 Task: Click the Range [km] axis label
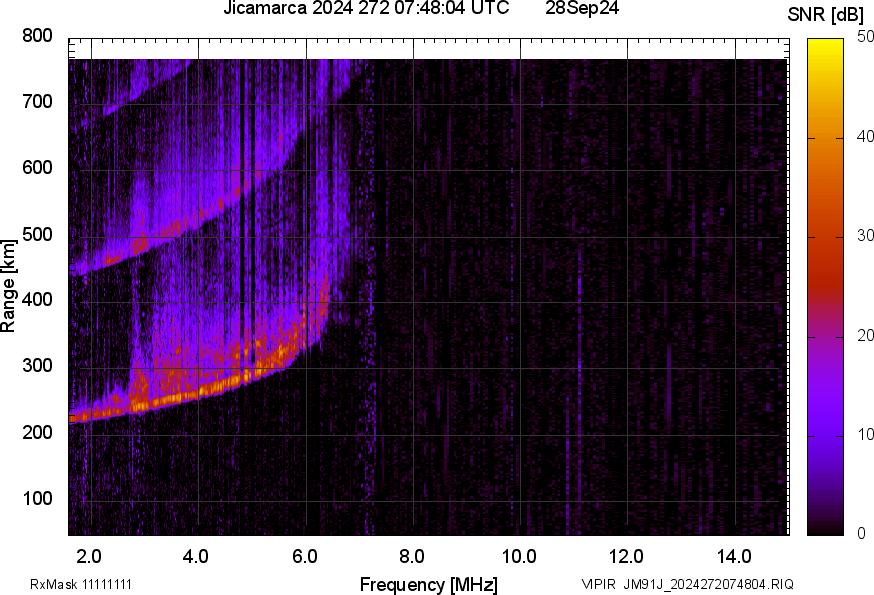(9, 287)
